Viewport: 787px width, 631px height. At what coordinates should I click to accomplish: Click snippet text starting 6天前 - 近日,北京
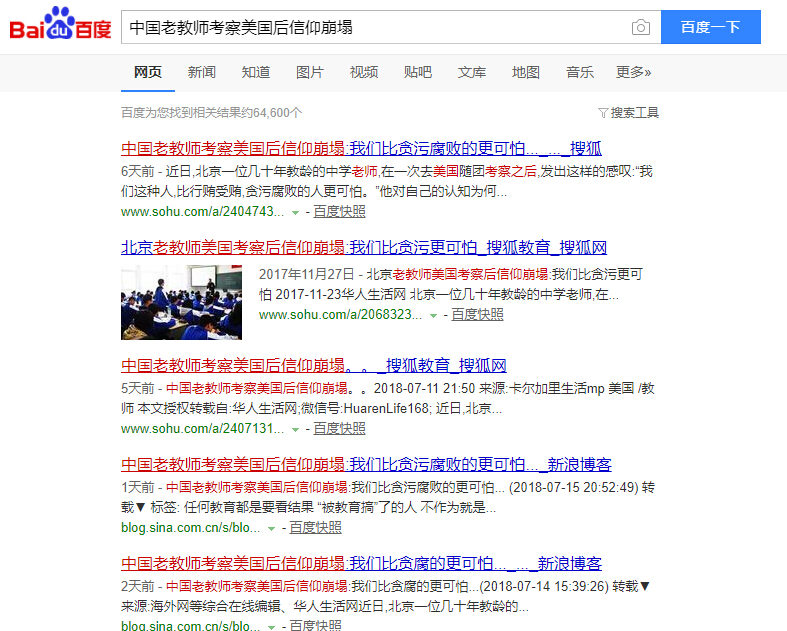point(386,182)
